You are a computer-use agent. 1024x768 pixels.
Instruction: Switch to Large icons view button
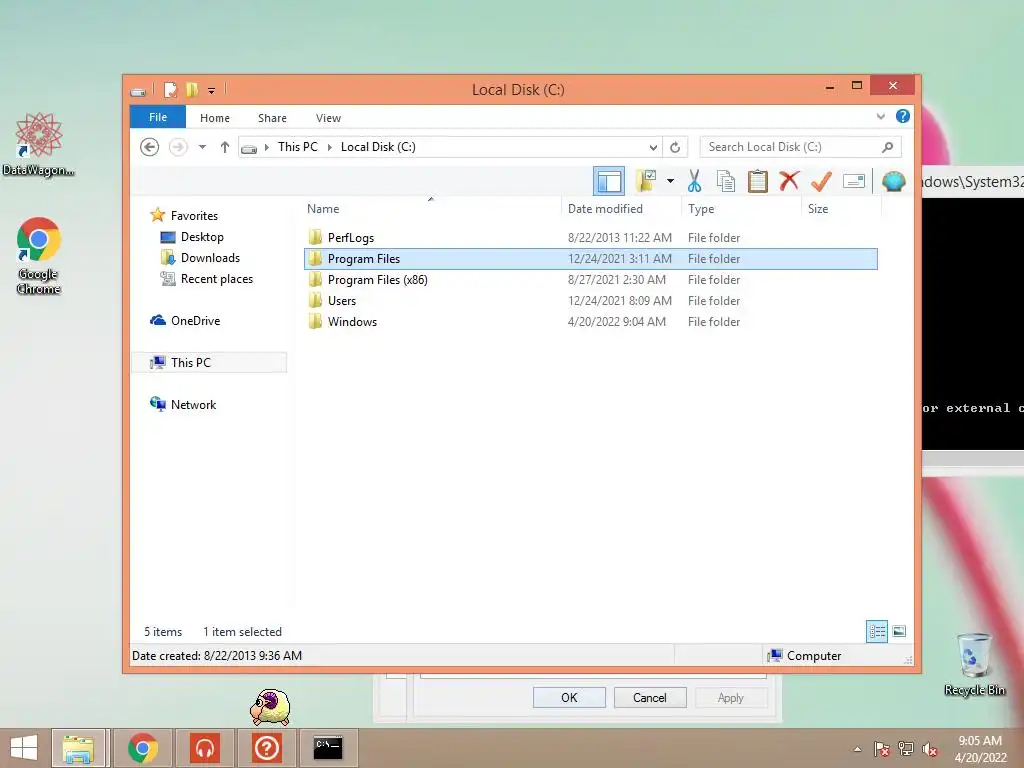[x=899, y=632]
